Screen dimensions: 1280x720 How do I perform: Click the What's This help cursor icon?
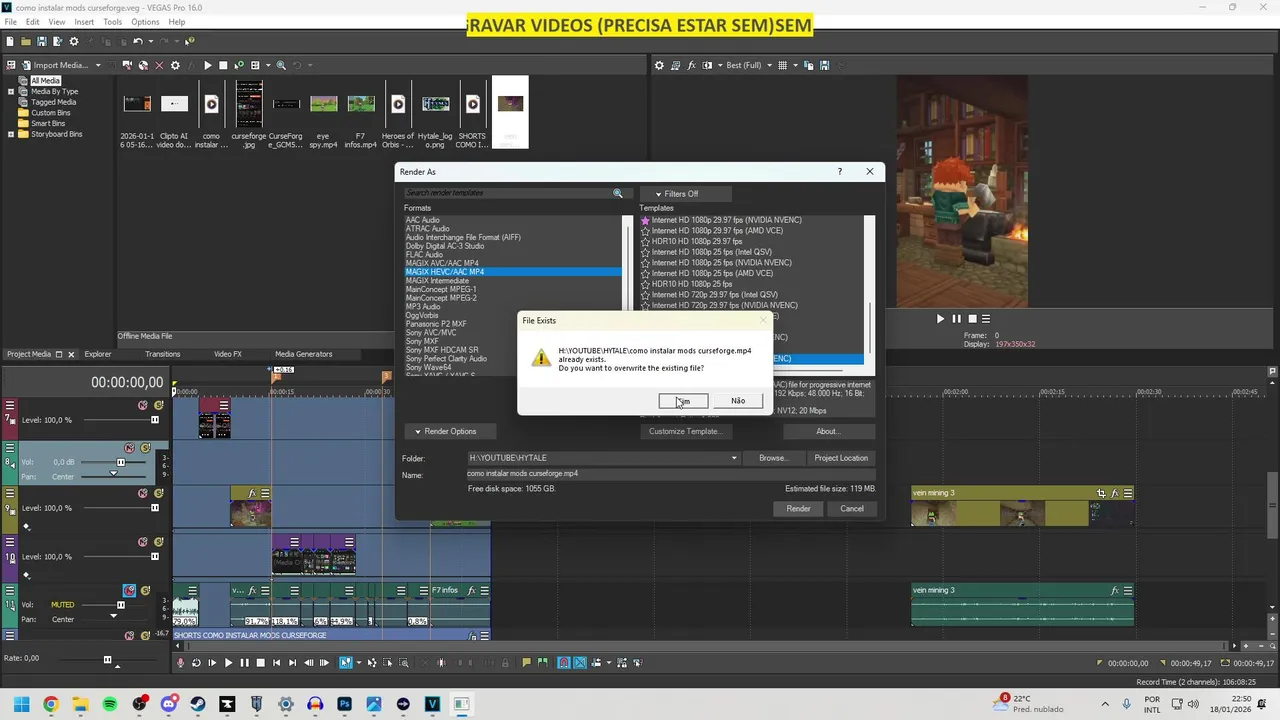tap(189, 41)
